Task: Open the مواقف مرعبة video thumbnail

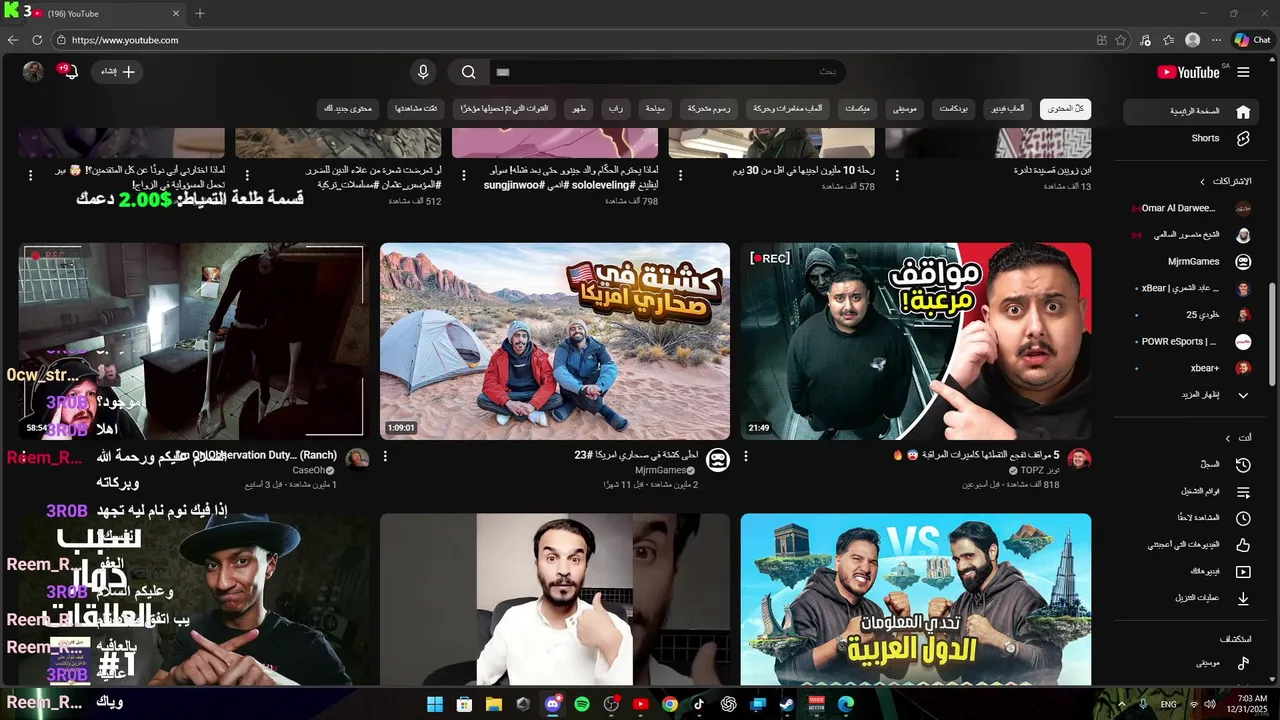Action: [x=915, y=341]
